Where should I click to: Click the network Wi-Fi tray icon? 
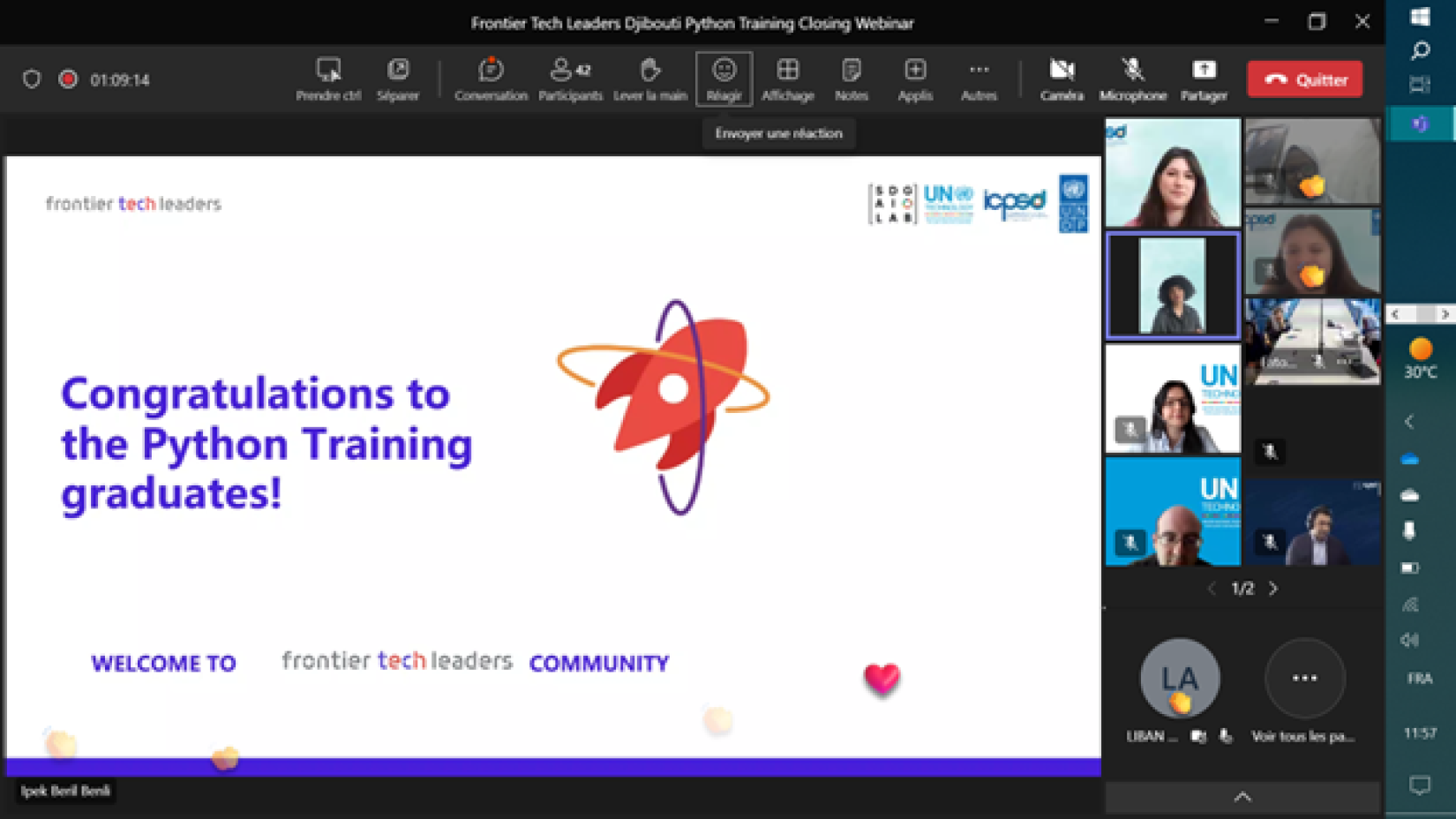tap(1410, 605)
